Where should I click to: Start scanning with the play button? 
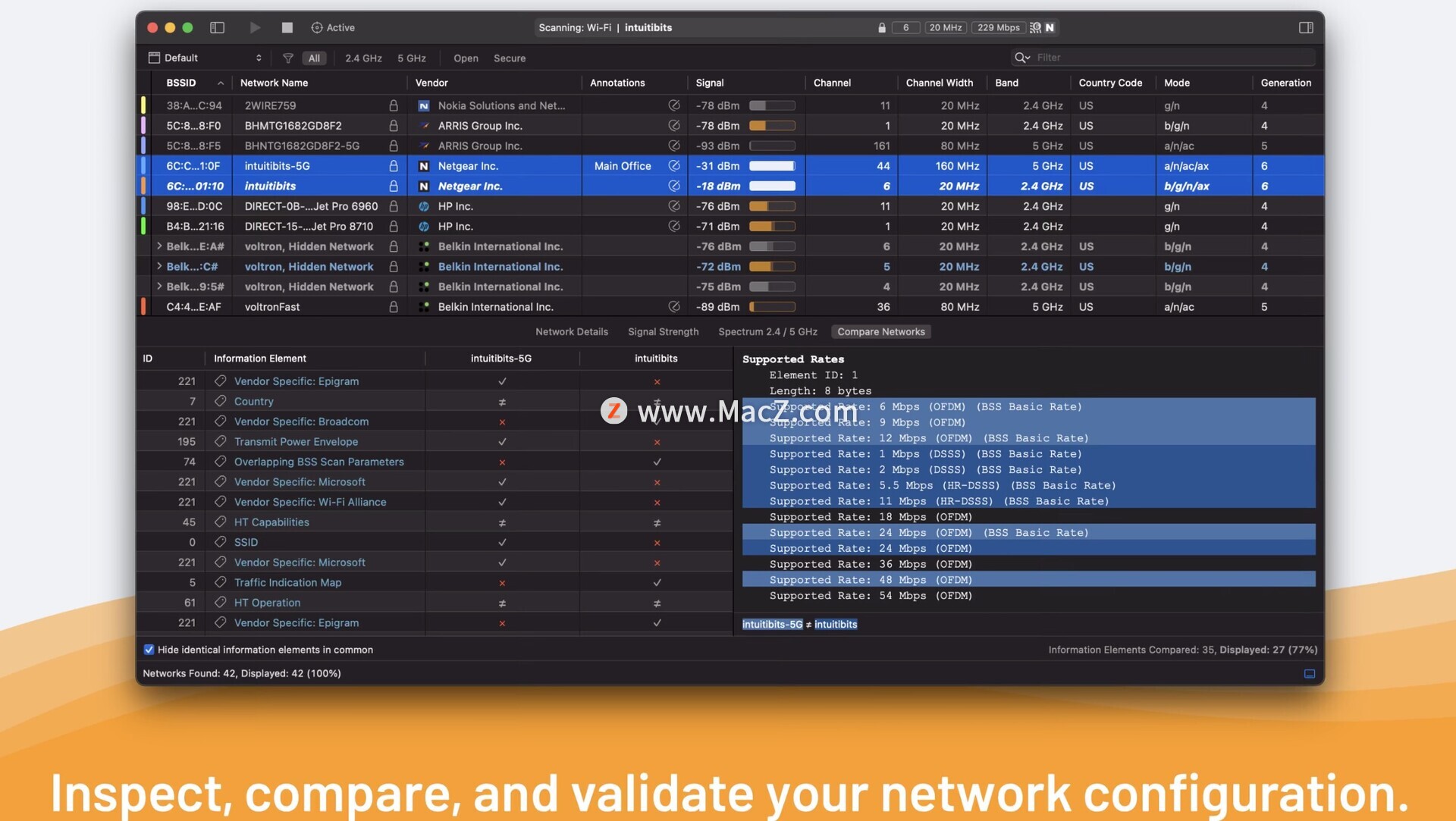point(255,27)
